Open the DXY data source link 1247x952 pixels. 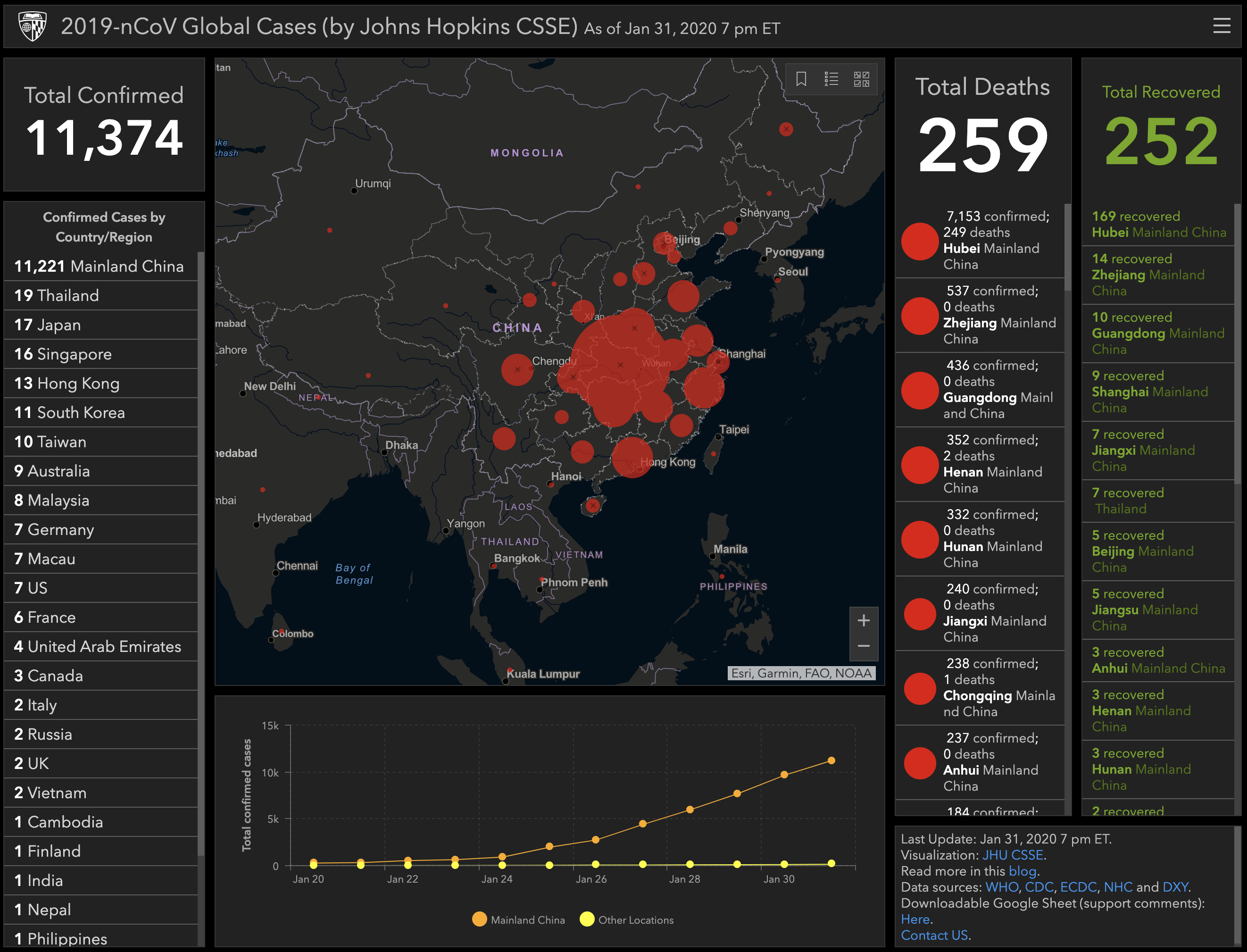pyautogui.click(x=1175, y=887)
